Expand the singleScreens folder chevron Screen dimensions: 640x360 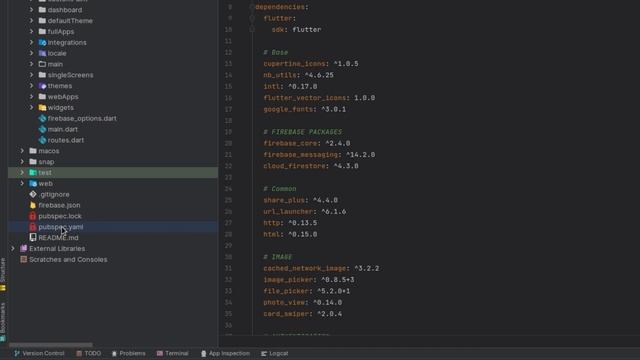click(x=31, y=75)
